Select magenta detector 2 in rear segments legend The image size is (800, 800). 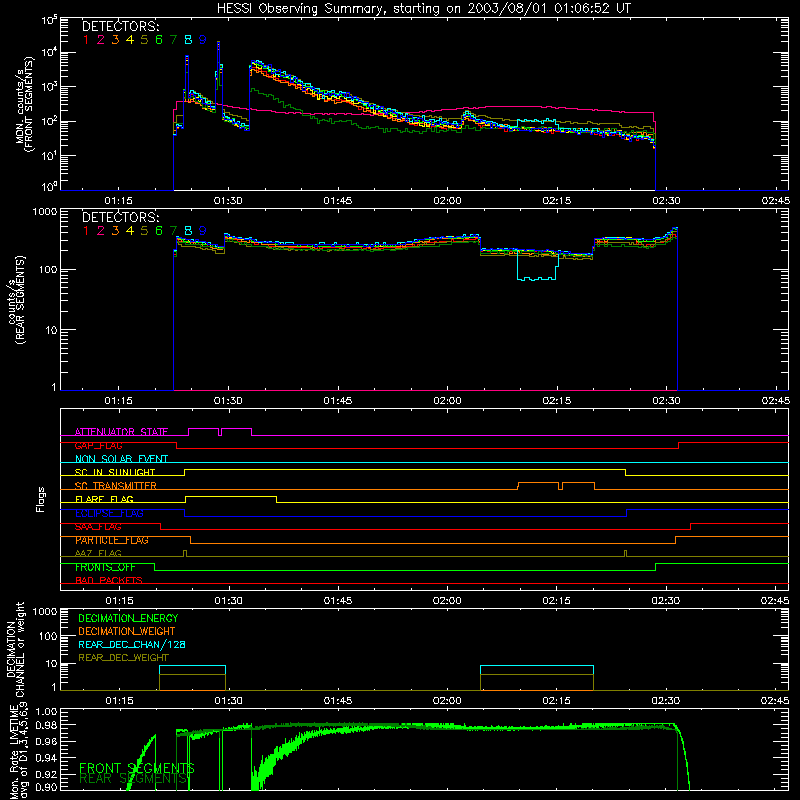click(x=101, y=231)
